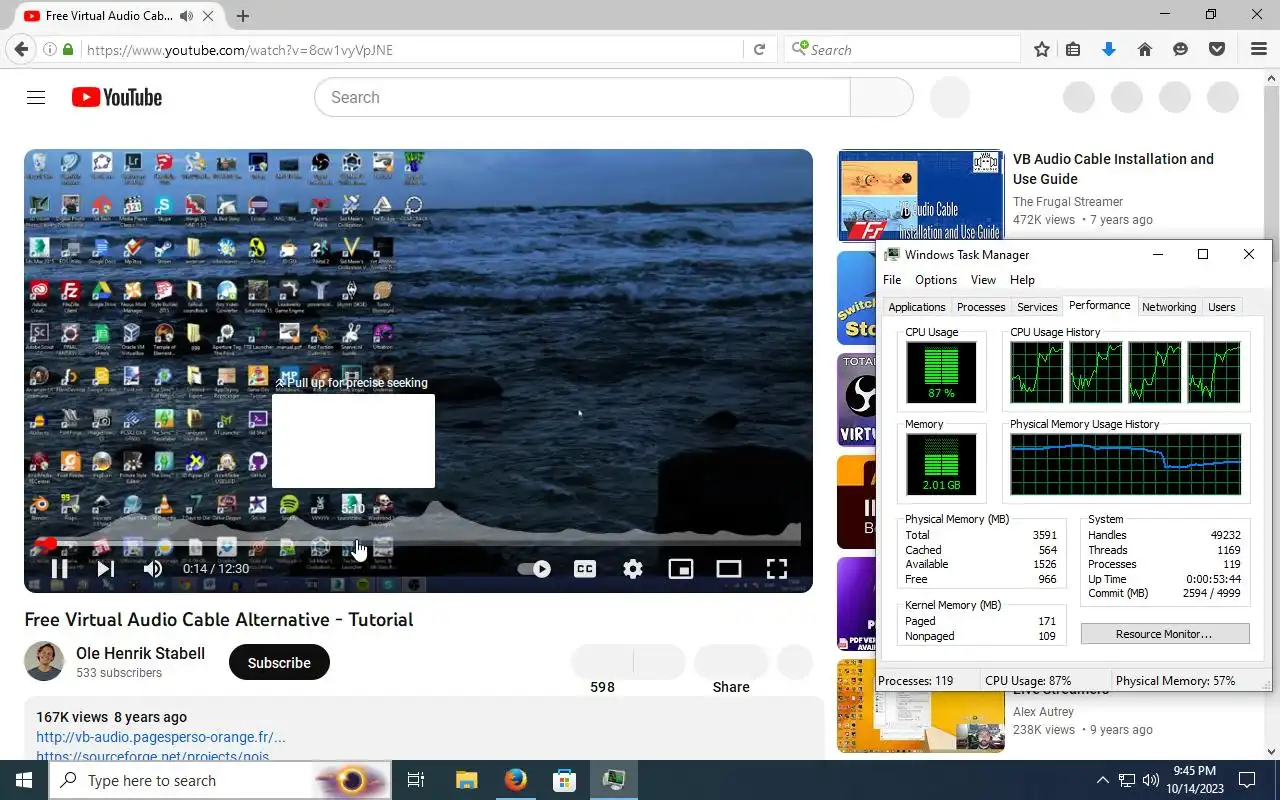Viewport: 1280px width, 800px height.
Task: Click the Share button
Action: coord(731,687)
